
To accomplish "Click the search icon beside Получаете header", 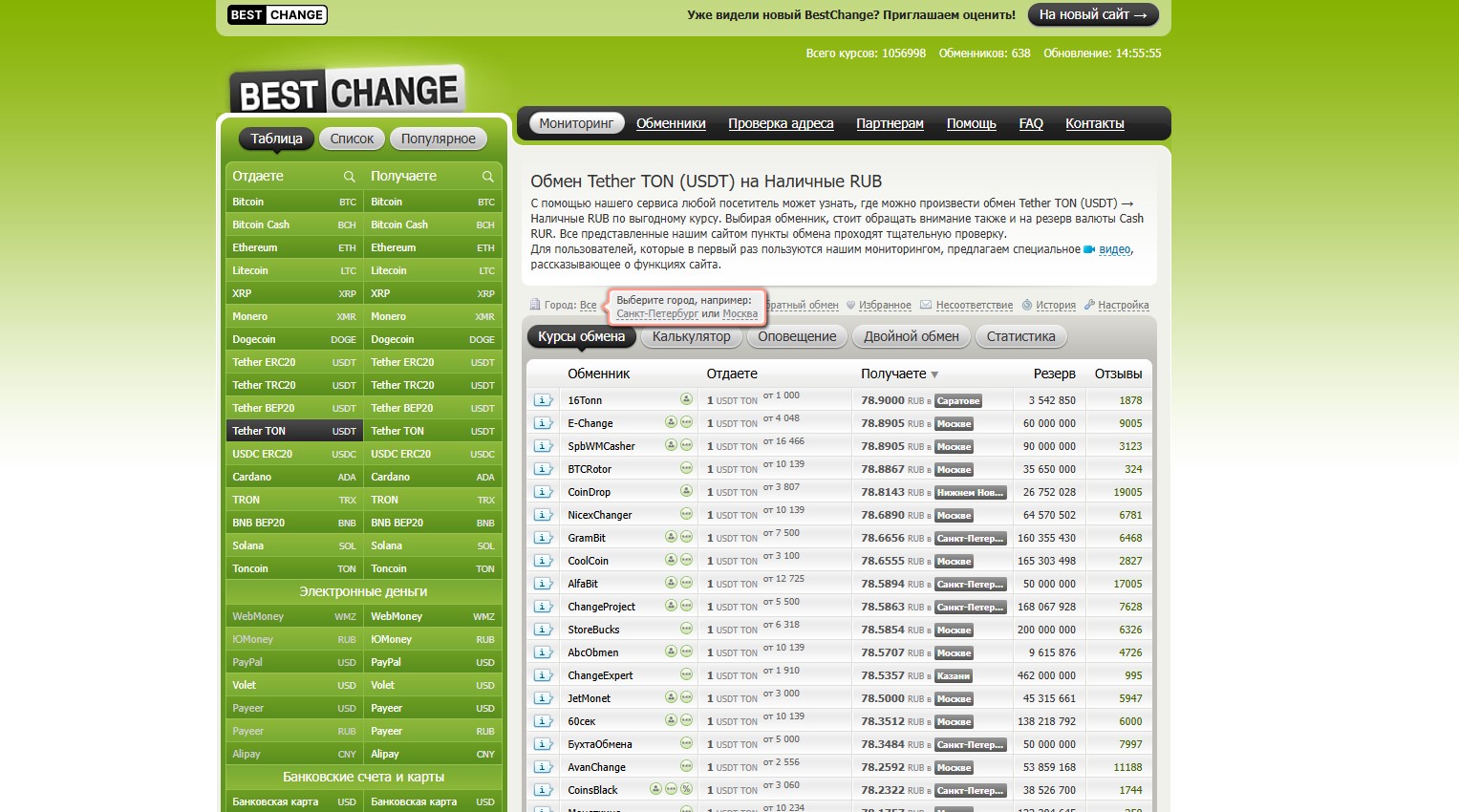I will 488,177.
